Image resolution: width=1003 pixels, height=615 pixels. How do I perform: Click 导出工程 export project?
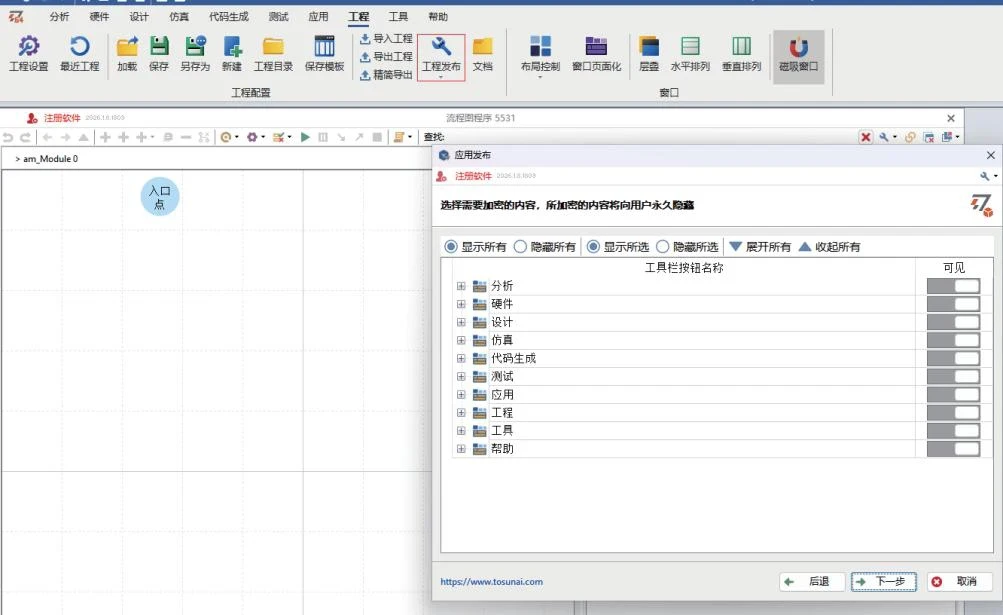[386, 56]
